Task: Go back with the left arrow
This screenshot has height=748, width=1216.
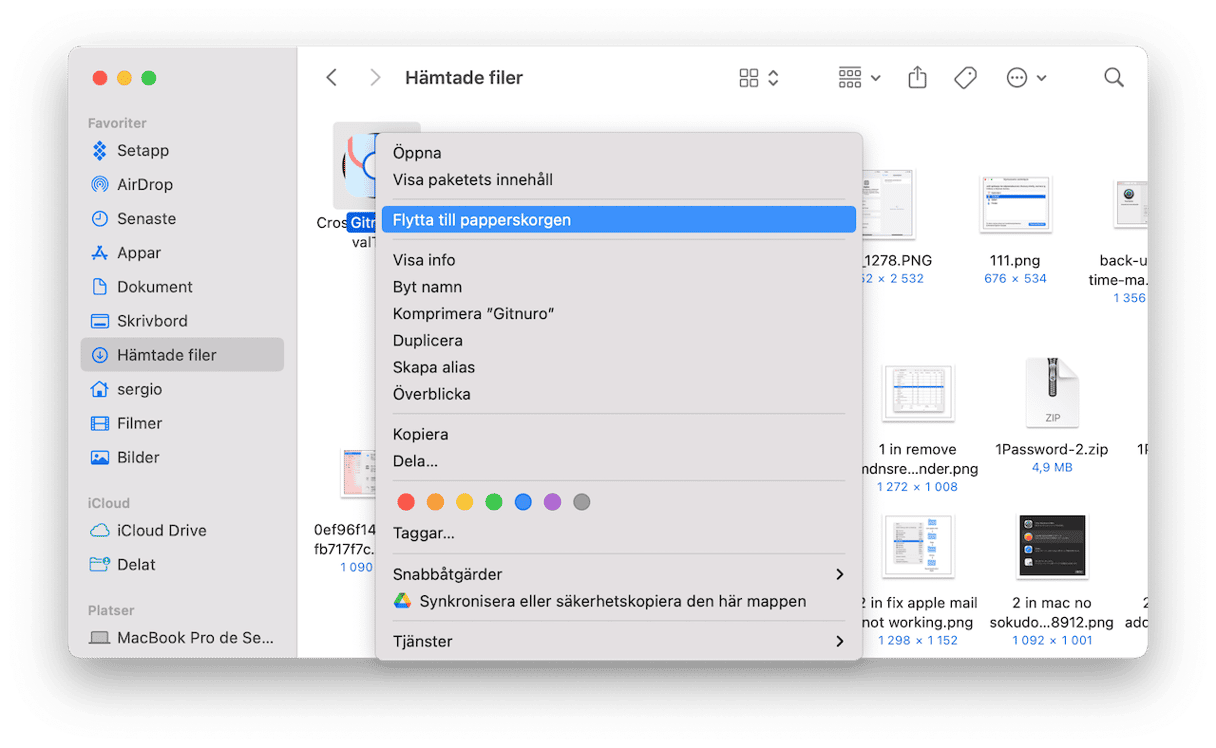Action: click(x=332, y=78)
